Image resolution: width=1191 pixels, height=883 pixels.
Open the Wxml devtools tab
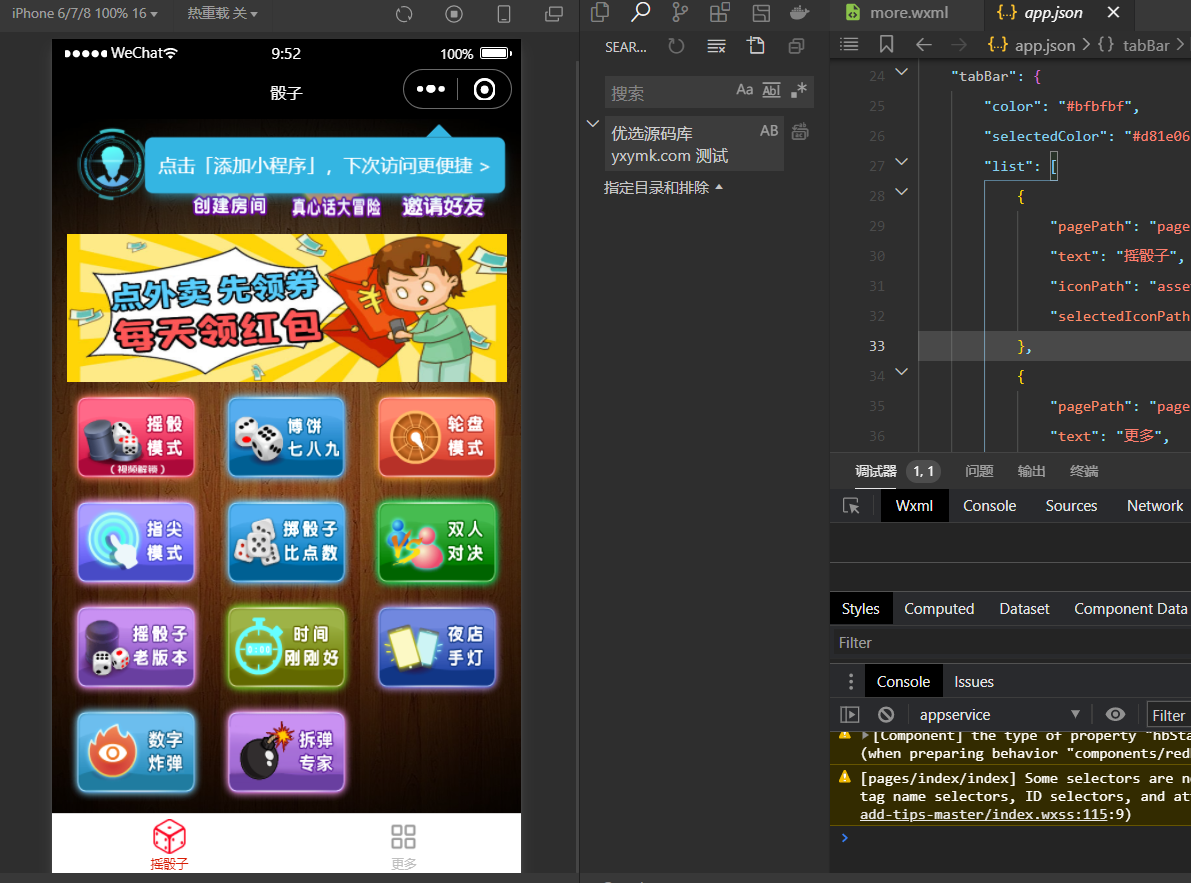pos(914,506)
